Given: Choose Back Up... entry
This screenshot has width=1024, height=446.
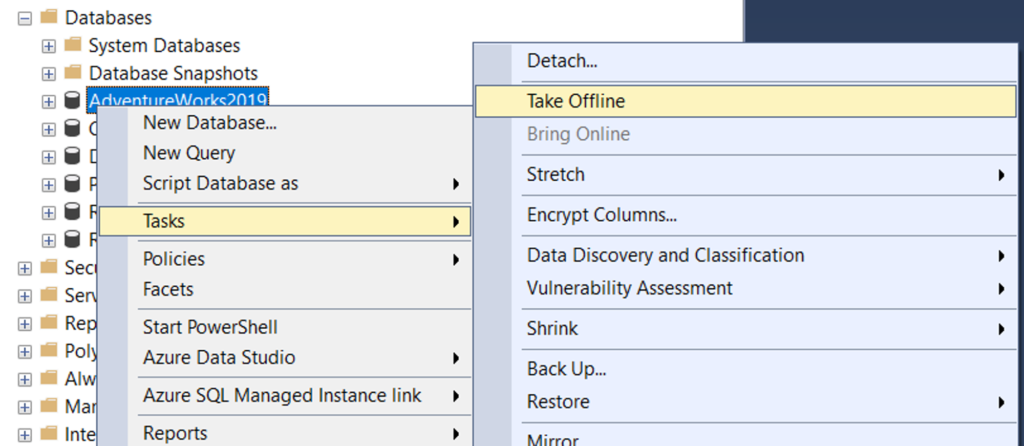Looking at the screenshot, I should pos(745,369).
